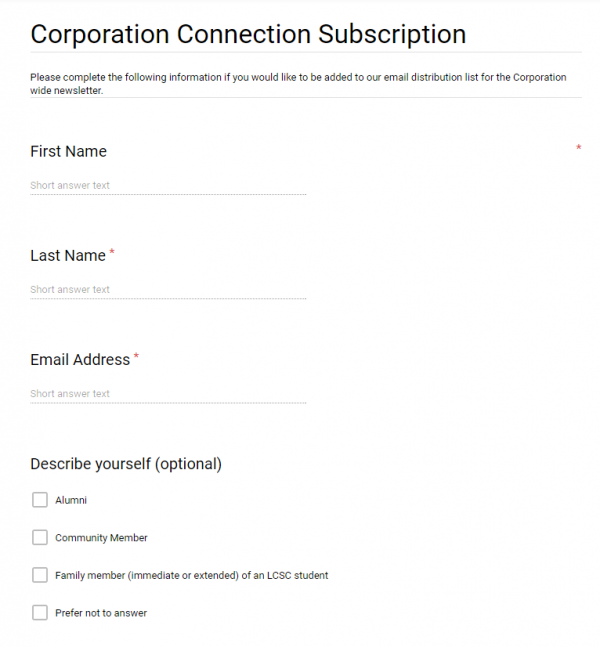Enable the Family member checkbox
The image size is (600, 647).
pos(40,575)
